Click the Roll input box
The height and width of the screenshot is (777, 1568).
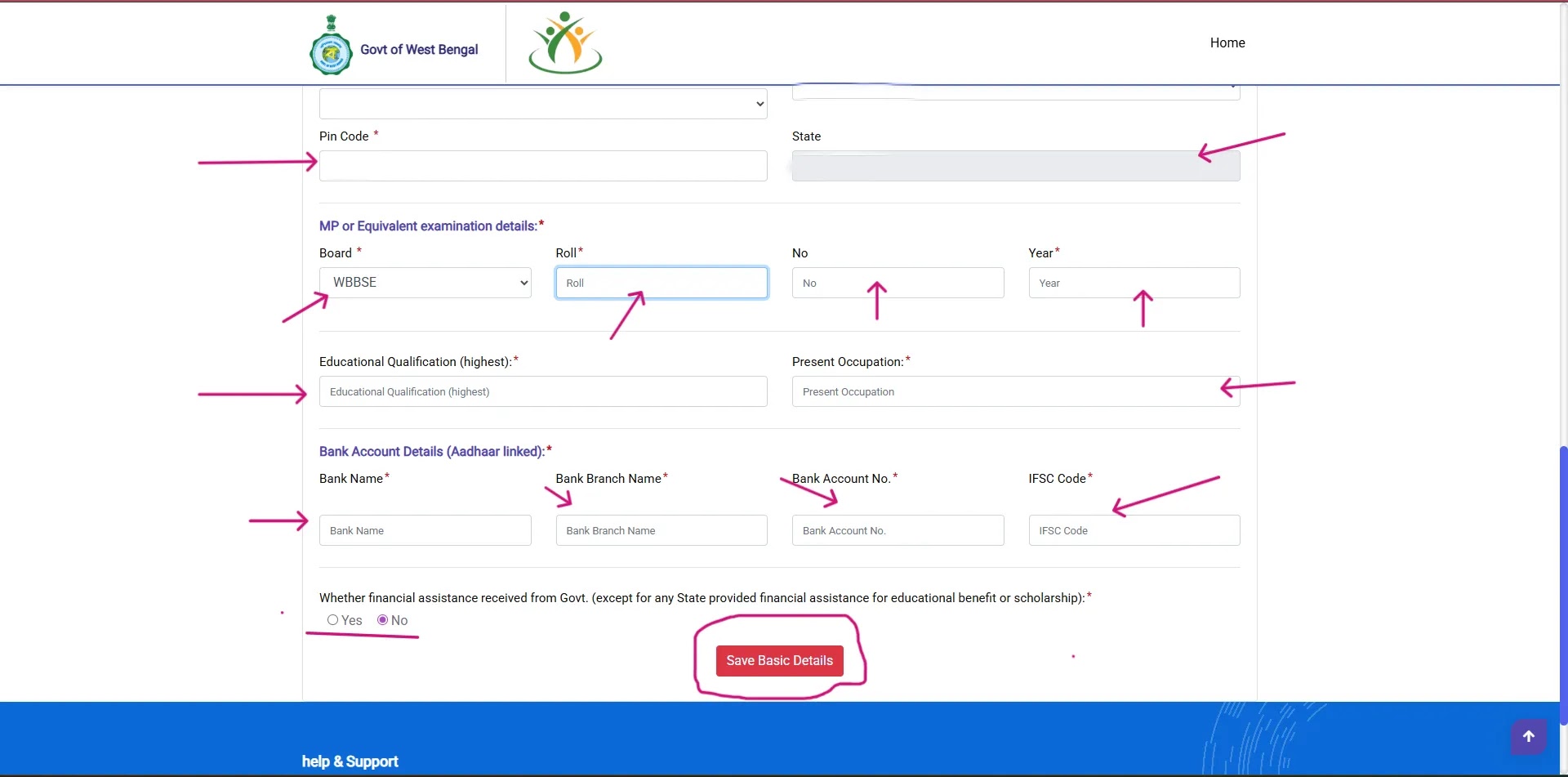click(661, 283)
